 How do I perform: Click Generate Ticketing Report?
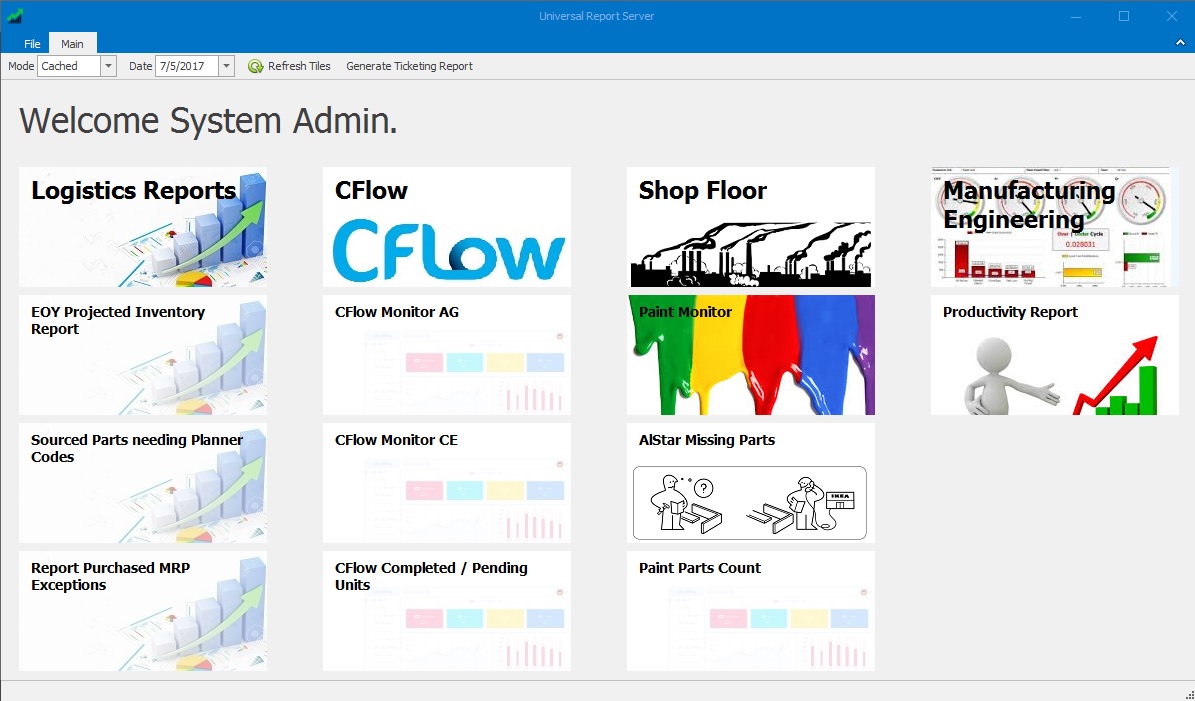coord(409,66)
